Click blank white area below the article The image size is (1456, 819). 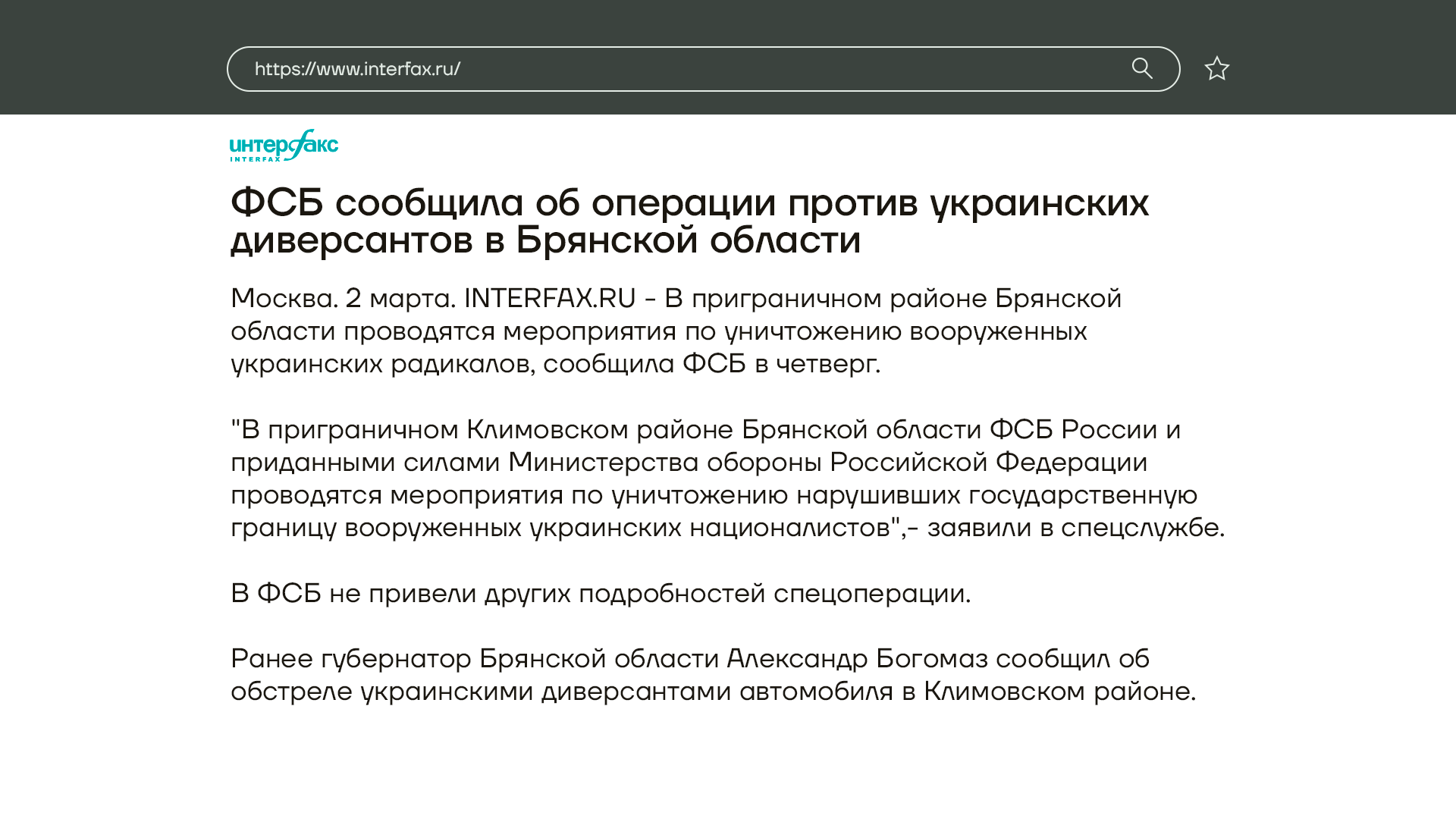[x=728, y=766]
